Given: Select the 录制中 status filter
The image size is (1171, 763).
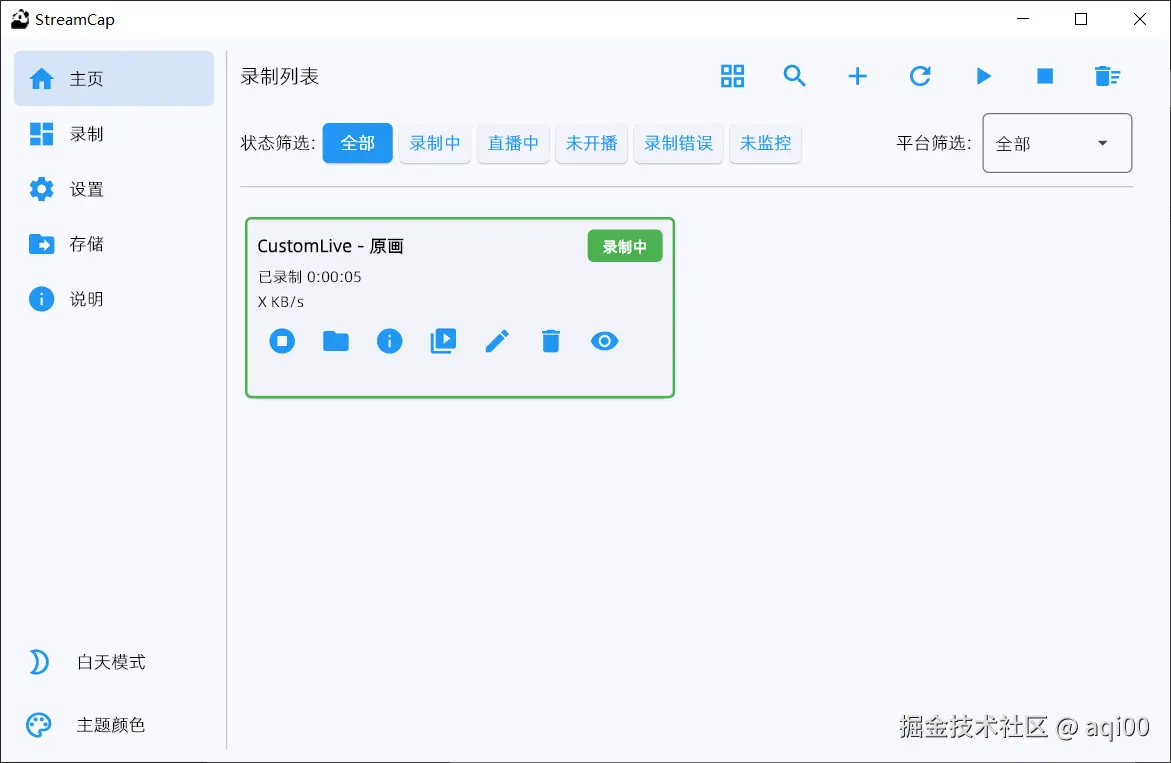Looking at the screenshot, I should (435, 143).
